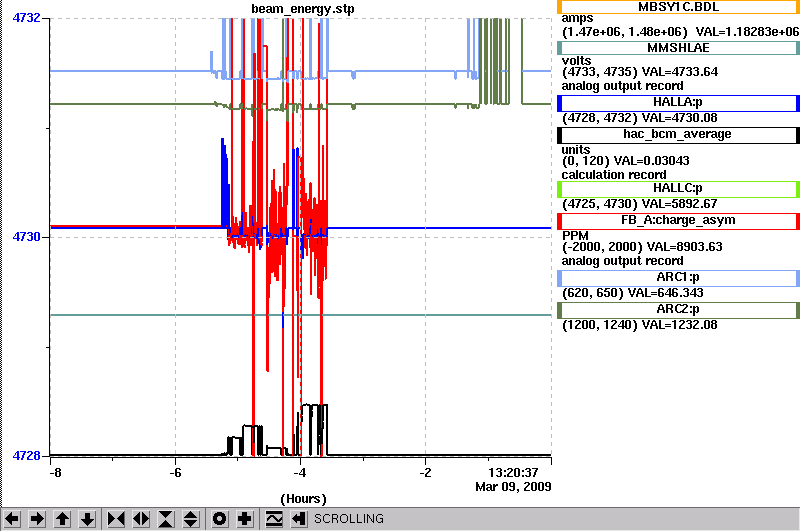
Task: Click the plus-sign toolbar icon
Action: pos(244,519)
